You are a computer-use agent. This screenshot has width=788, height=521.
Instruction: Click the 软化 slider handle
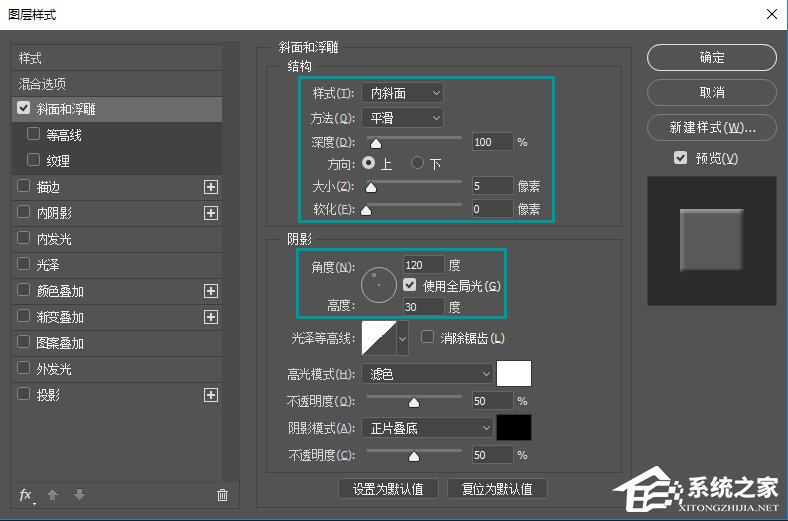[x=366, y=210]
